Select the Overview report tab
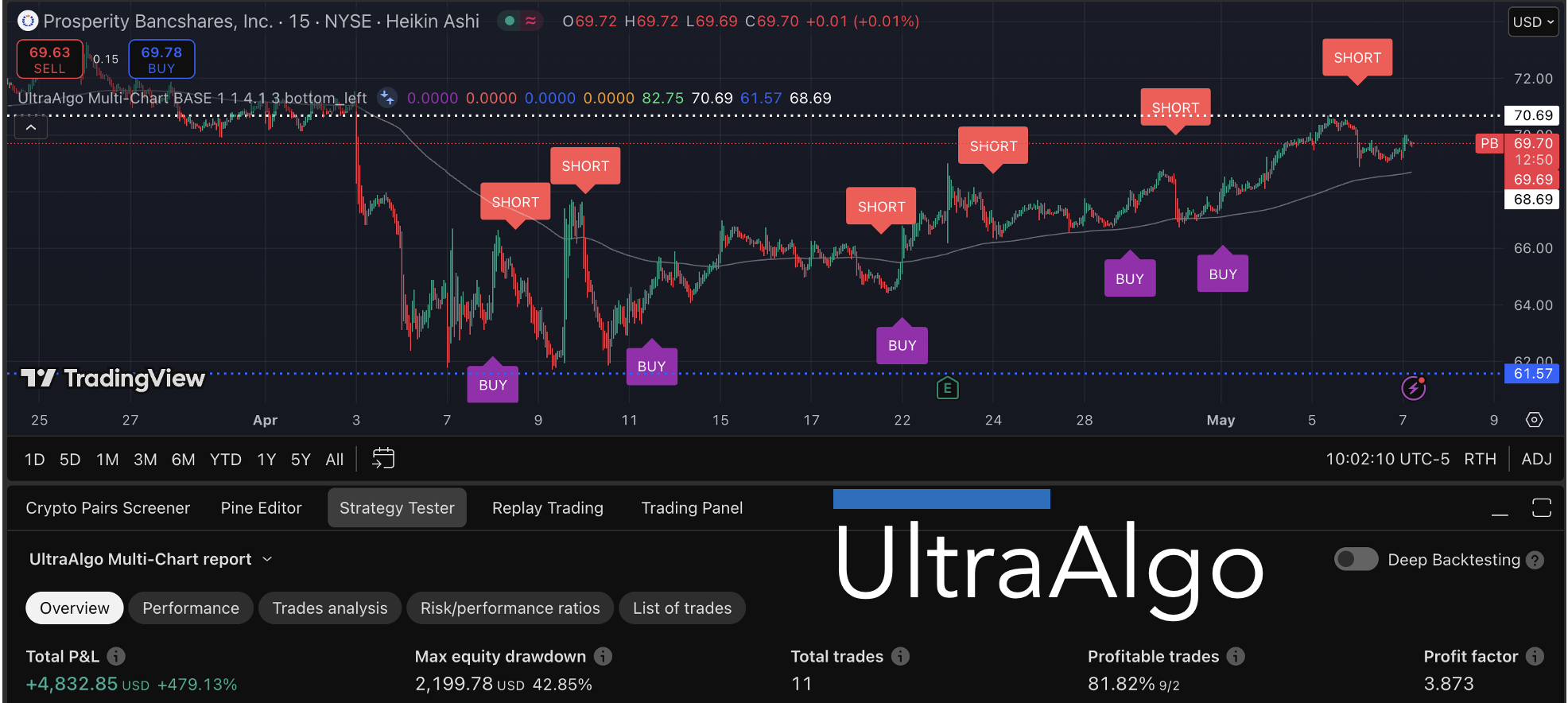The height and width of the screenshot is (703, 1568). 75,608
